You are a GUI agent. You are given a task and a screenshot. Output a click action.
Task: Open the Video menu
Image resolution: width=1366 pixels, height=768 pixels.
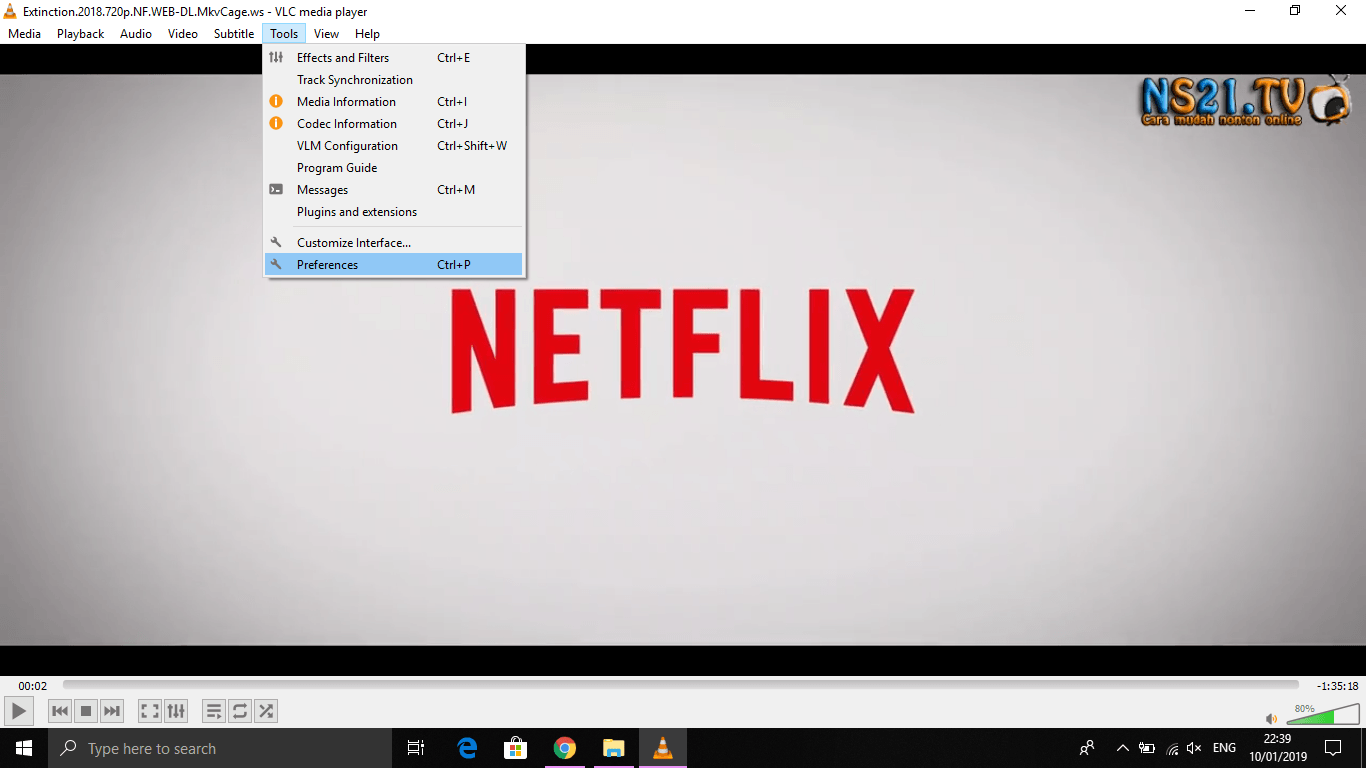(183, 34)
